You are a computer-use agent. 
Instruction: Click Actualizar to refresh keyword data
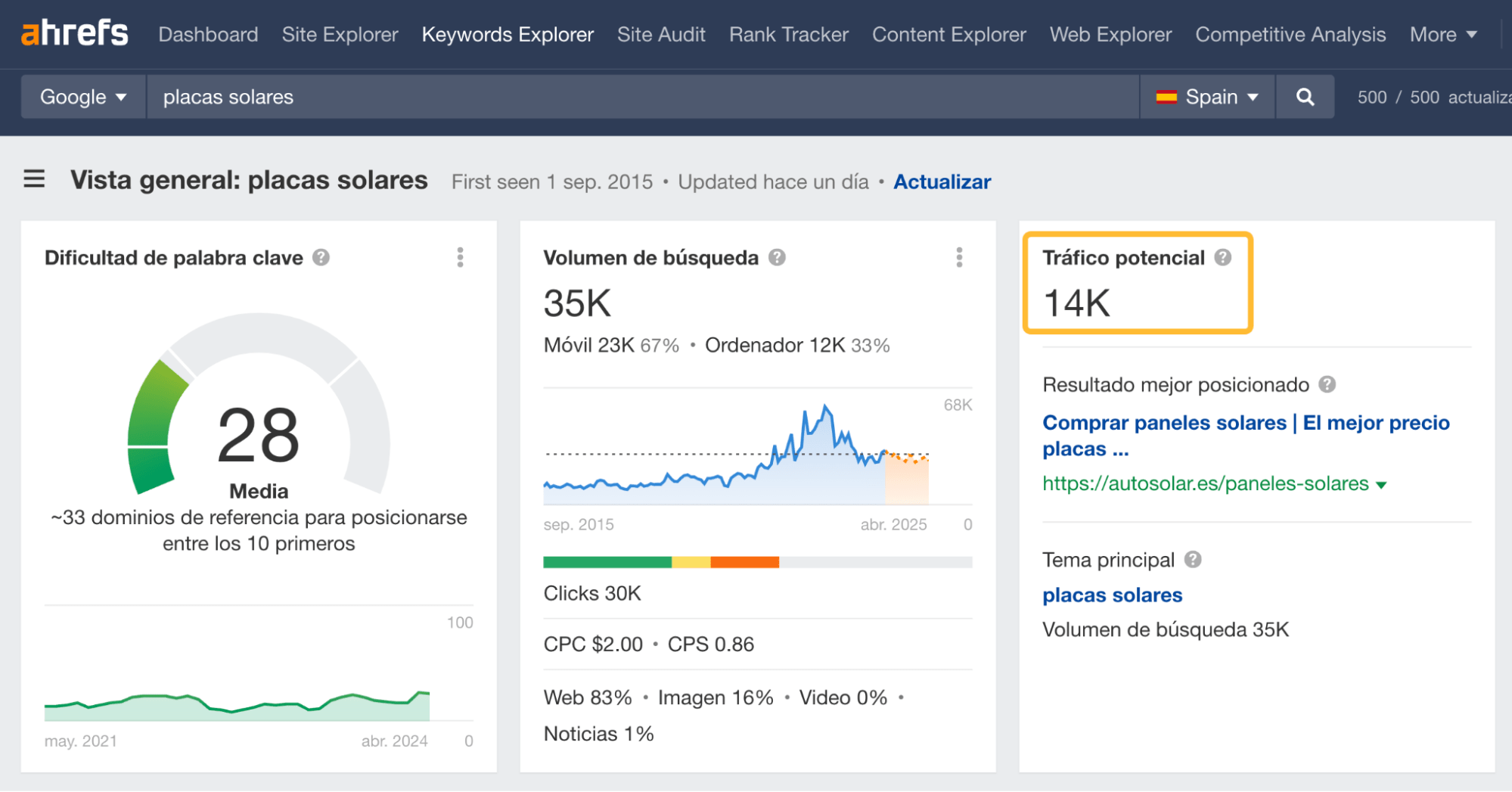click(941, 182)
